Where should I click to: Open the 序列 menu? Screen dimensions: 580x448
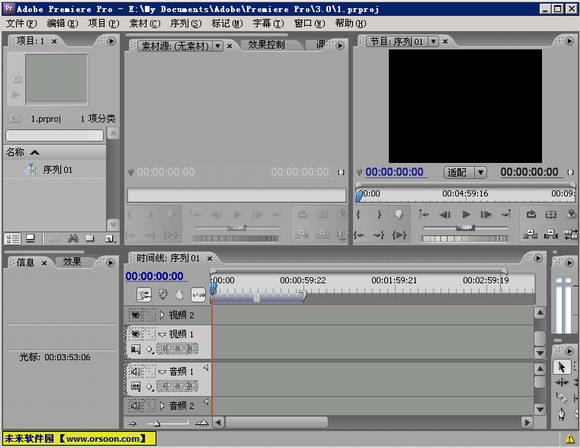[186, 23]
